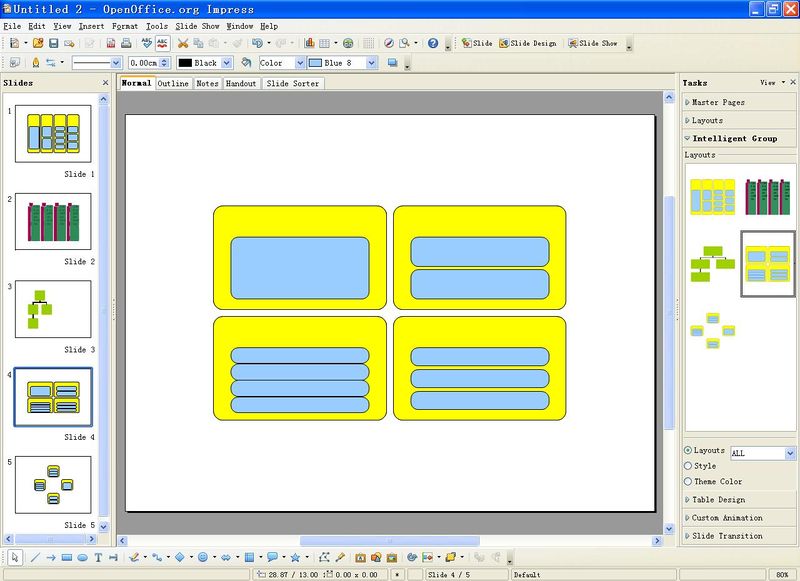
Task: Expand the Table Design section
Action: pos(738,499)
